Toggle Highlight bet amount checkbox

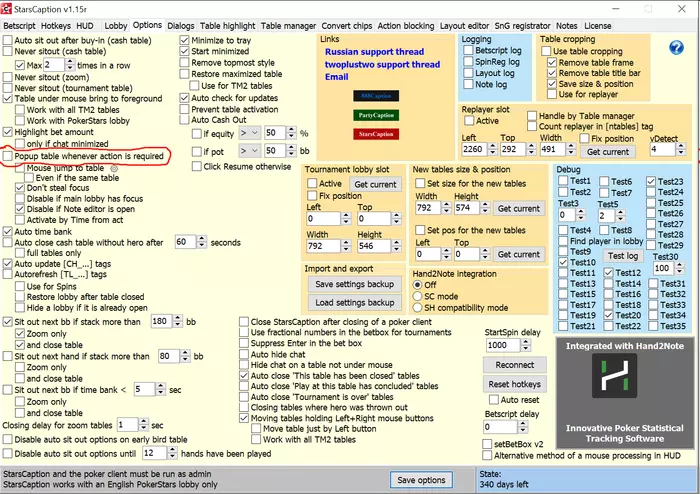[8, 132]
